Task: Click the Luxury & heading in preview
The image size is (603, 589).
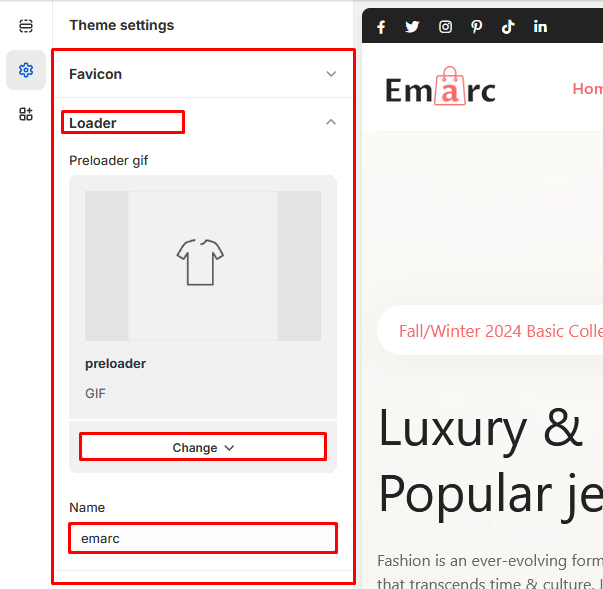Action: click(x=480, y=432)
